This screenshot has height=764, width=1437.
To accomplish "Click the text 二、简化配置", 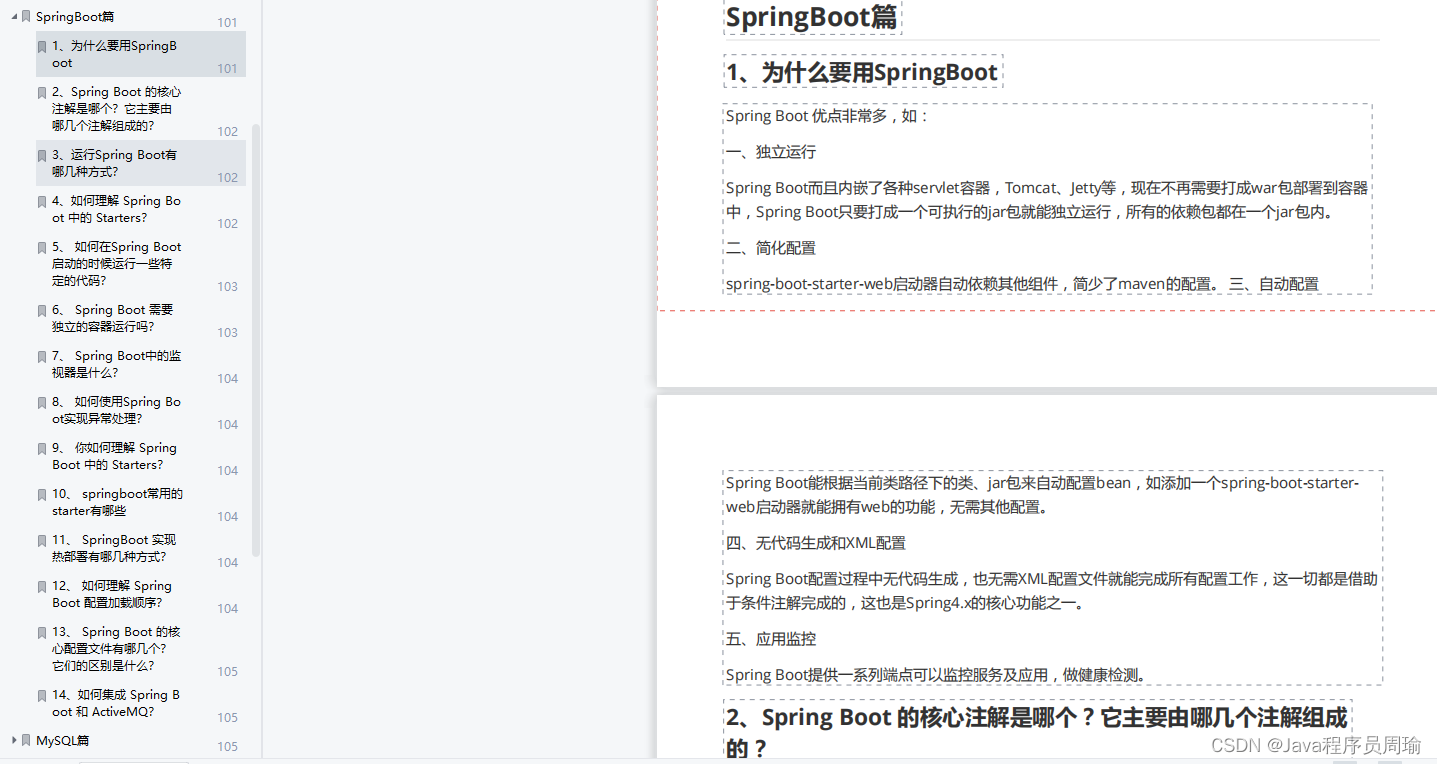I will click(771, 248).
